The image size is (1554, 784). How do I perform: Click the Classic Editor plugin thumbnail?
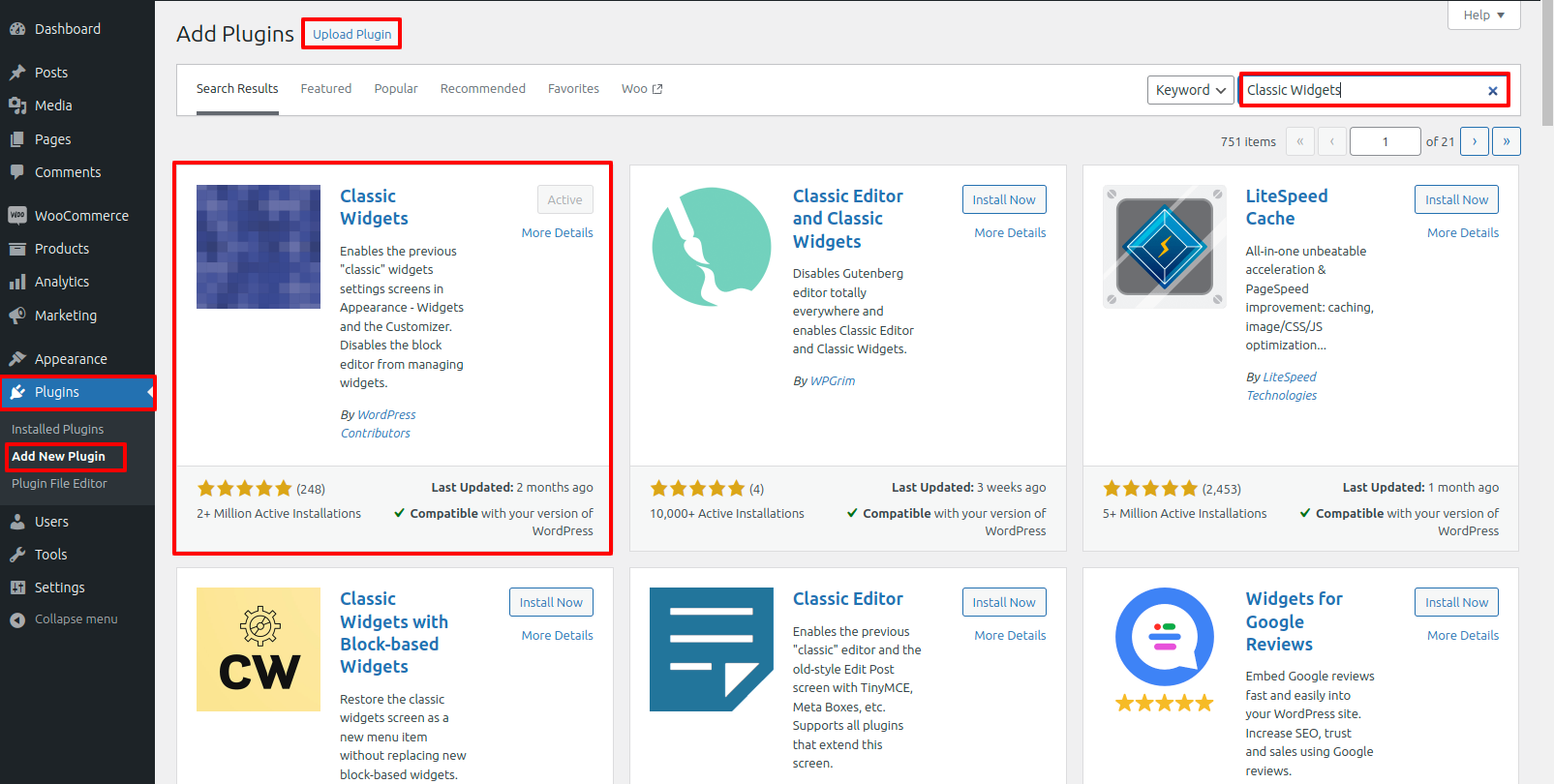tap(711, 649)
